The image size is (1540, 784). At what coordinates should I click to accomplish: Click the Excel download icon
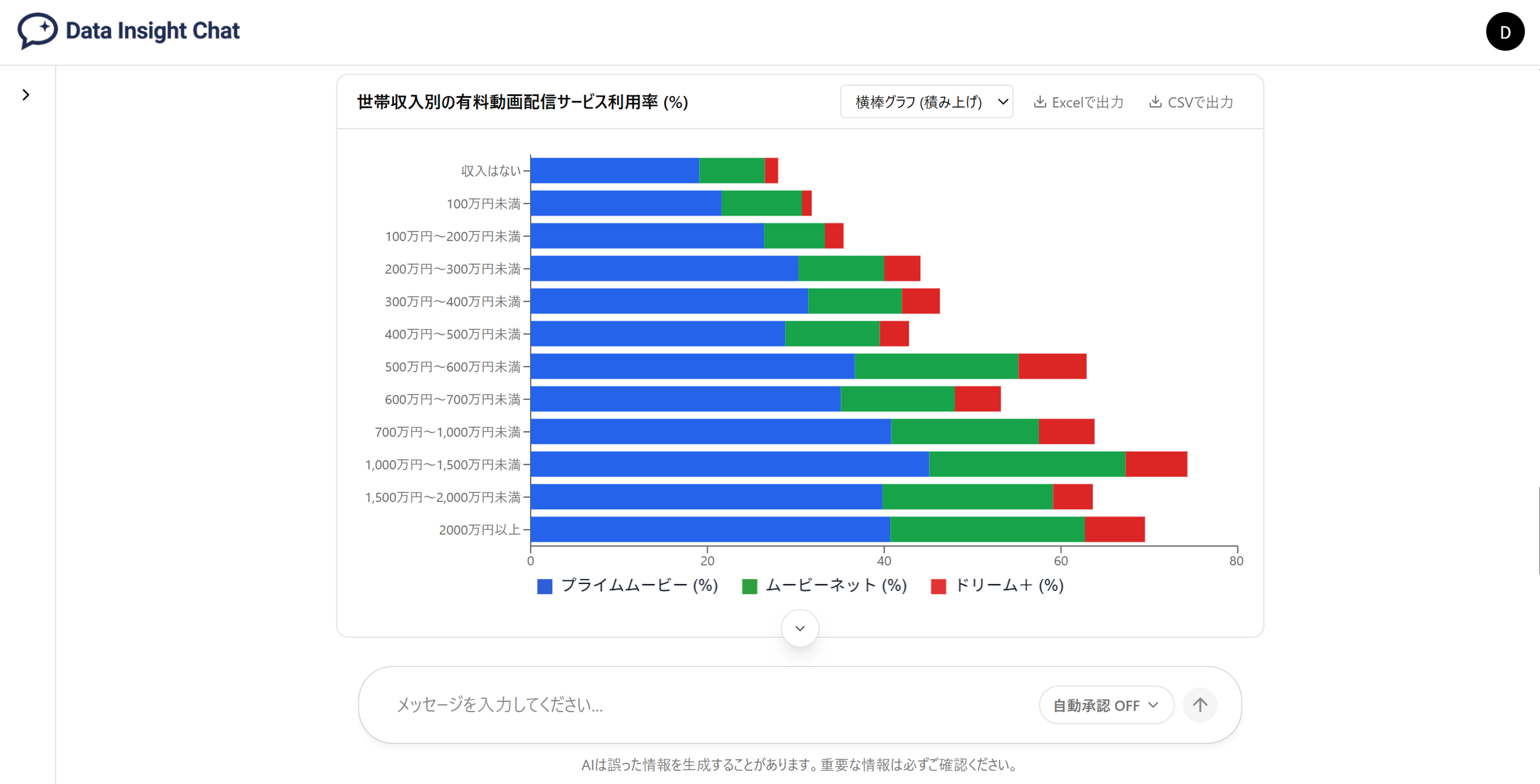(1040, 102)
